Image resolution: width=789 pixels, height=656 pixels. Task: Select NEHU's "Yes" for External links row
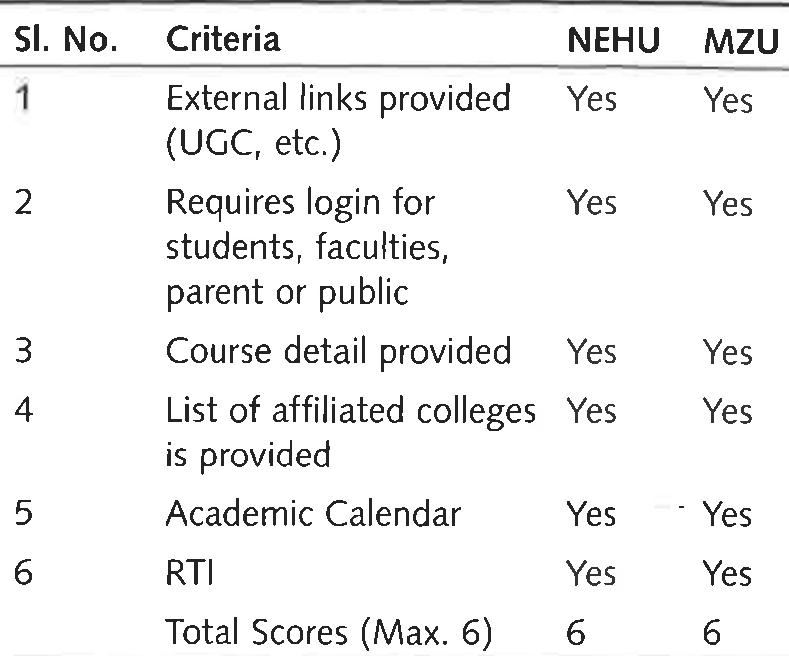[x=592, y=99]
